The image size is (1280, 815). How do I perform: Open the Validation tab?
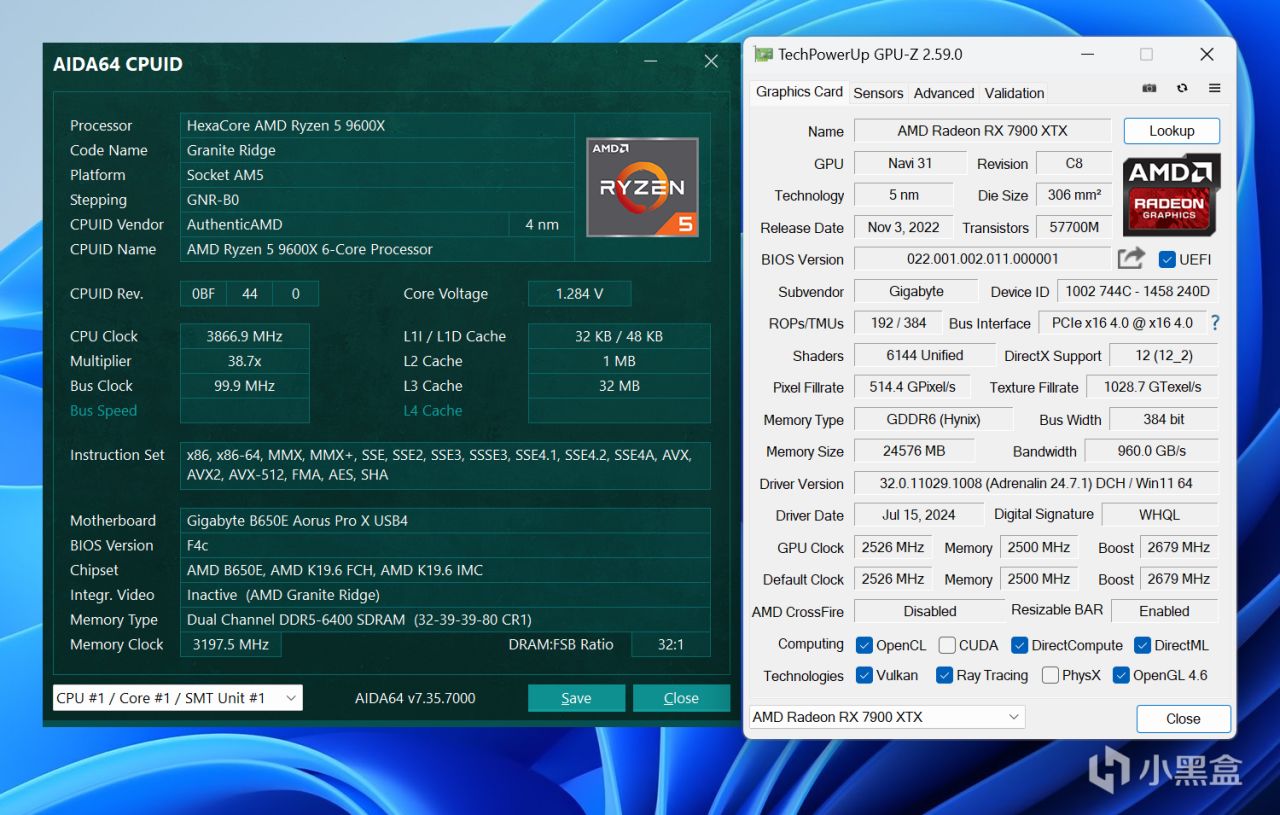(1014, 93)
